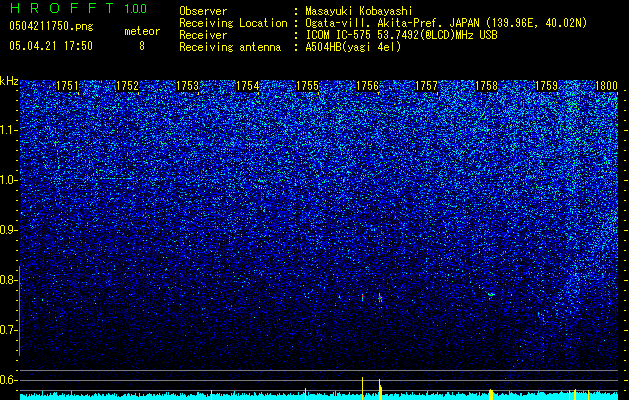The image size is (629, 400).
Task: Click the date stamp 05.04.21 17:50
Action: [x=51, y=46]
